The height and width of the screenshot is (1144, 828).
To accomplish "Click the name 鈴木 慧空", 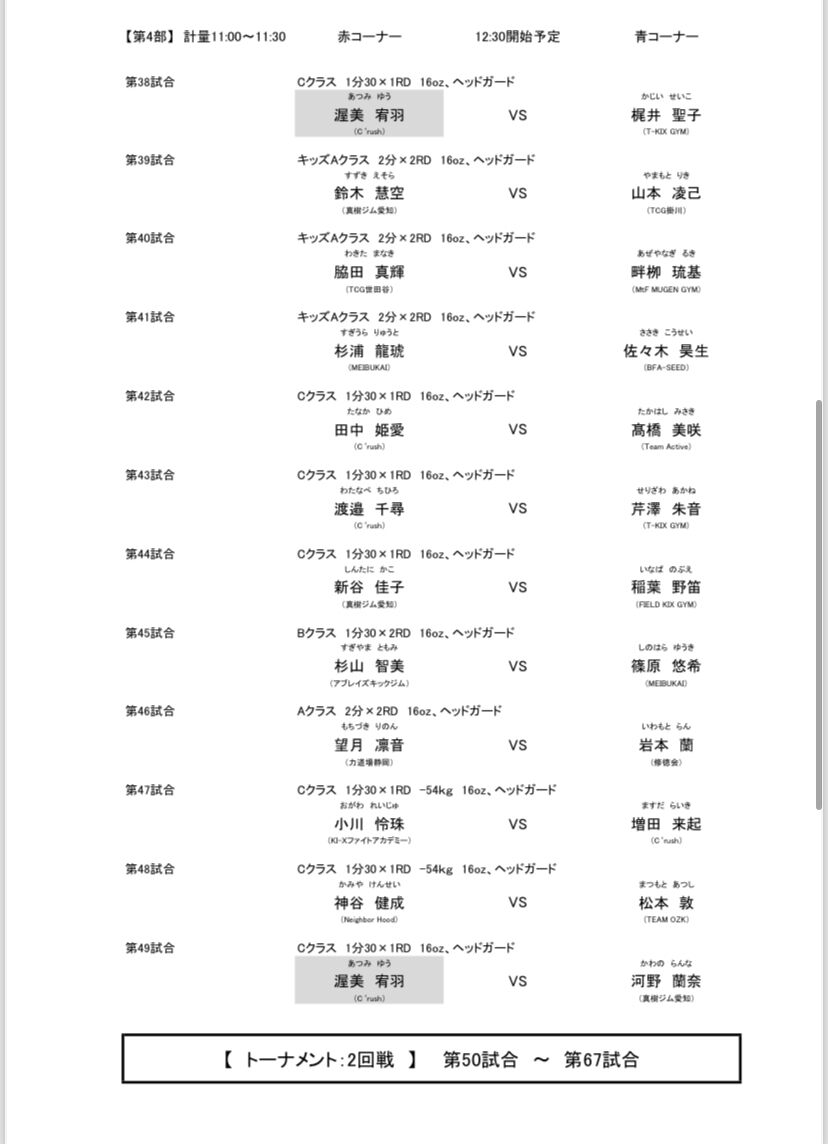I will (369, 193).
